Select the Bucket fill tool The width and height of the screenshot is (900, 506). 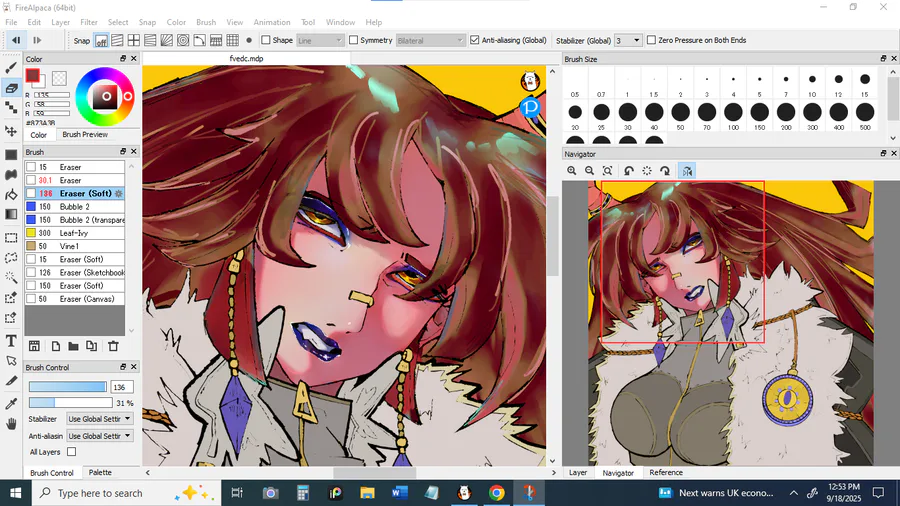[11, 194]
